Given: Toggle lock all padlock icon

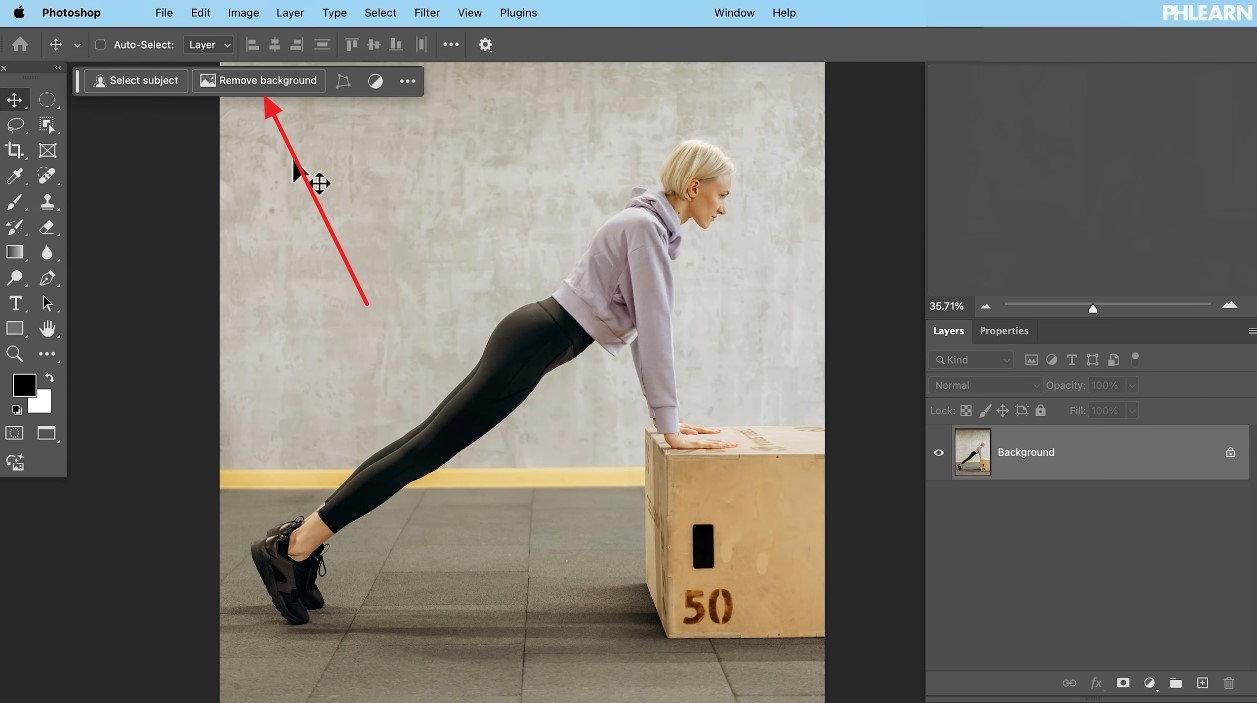Looking at the screenshot, I should pos(1041,410).
